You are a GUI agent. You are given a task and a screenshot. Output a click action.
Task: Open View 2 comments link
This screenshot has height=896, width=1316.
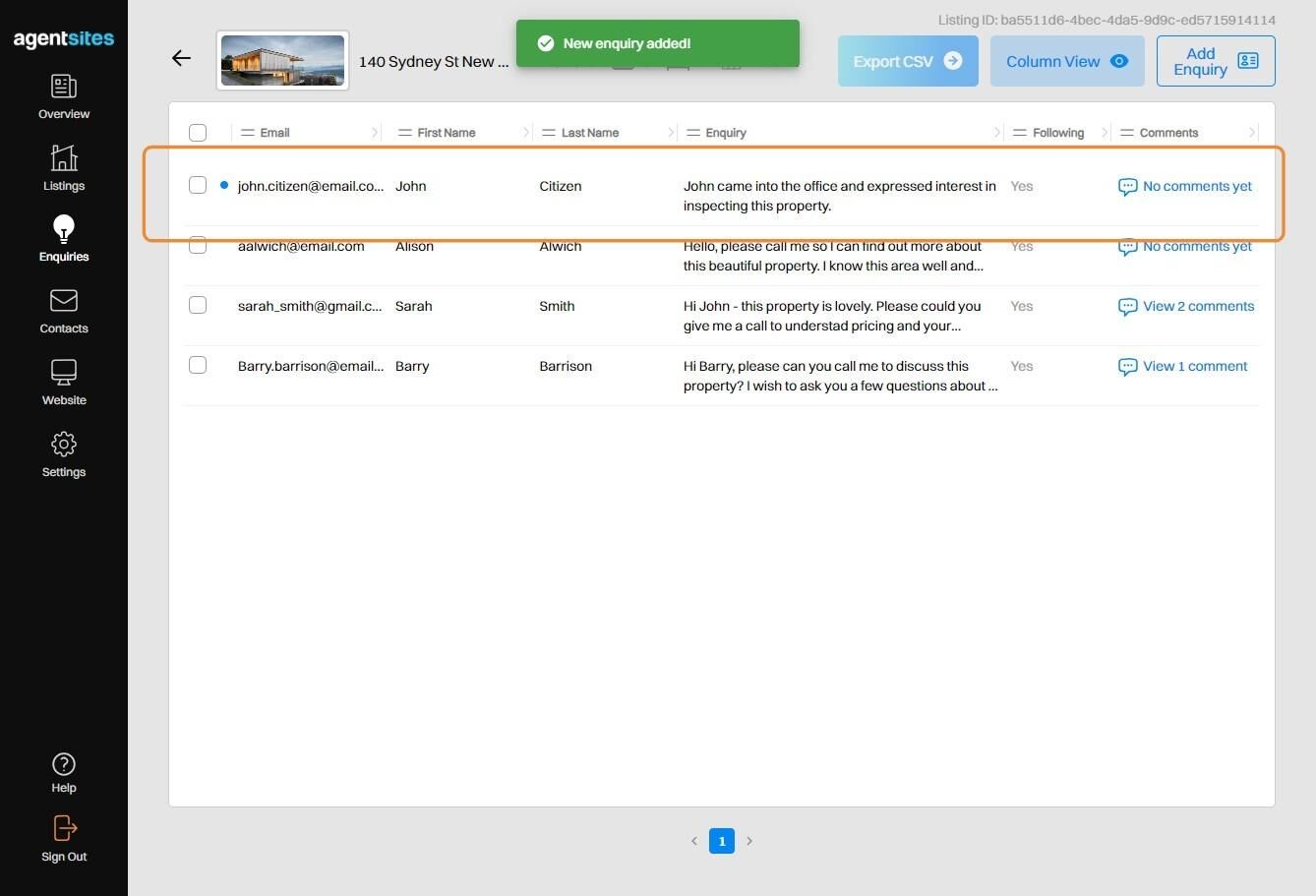click(1186, 307)
